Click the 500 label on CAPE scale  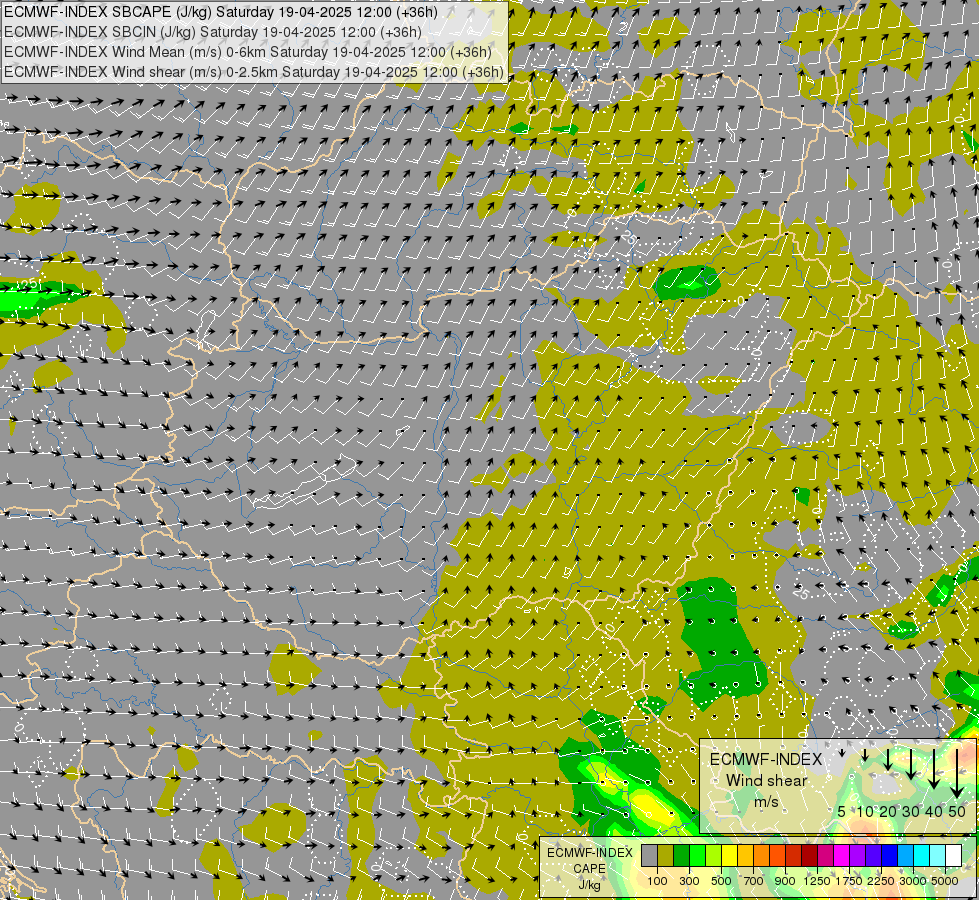tap(721, 881)
